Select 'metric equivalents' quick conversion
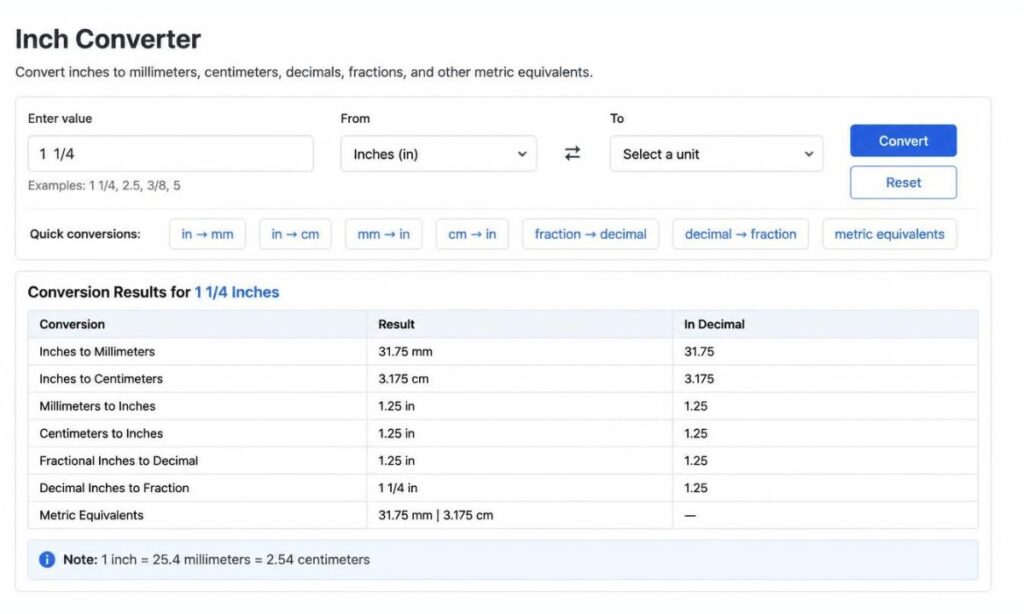 pyautogui.click(x=889, y=234)
